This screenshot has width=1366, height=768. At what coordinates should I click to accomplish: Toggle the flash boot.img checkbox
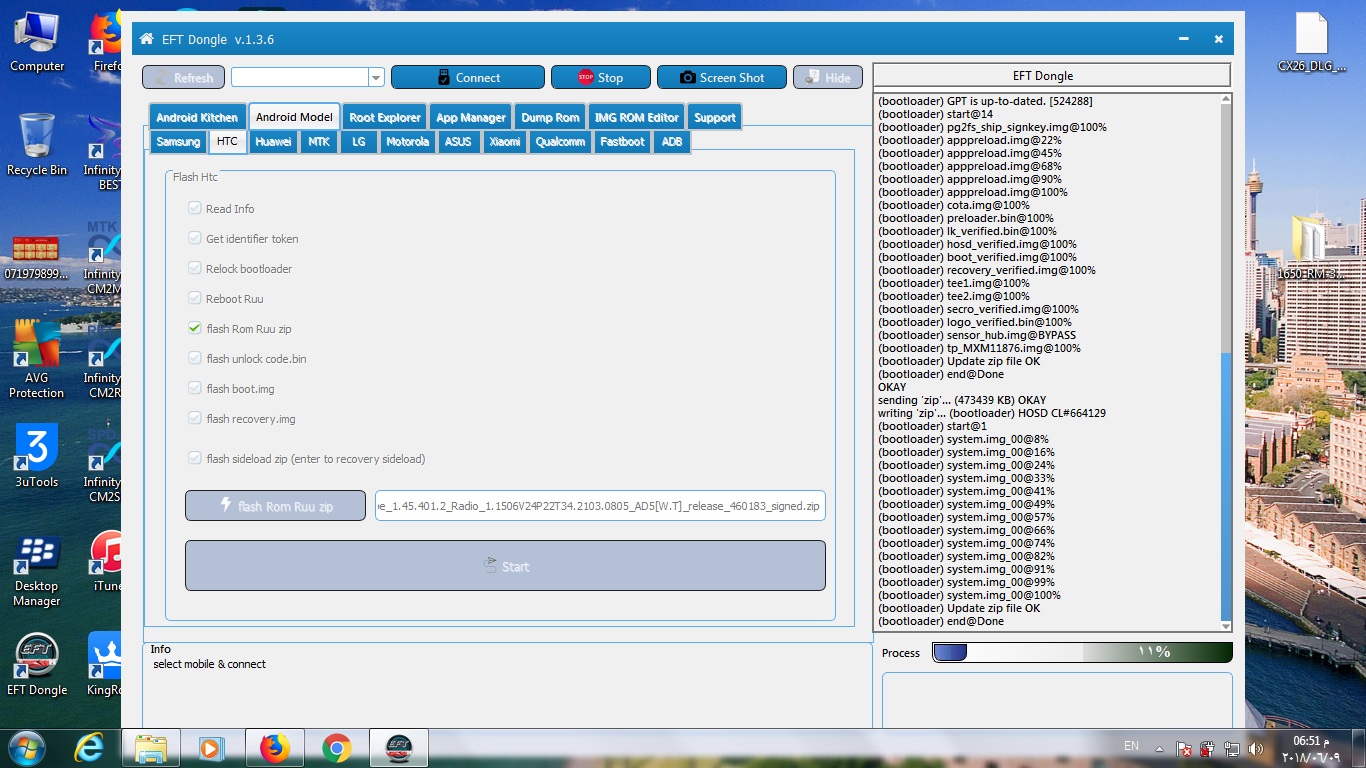tap(194, 389)
